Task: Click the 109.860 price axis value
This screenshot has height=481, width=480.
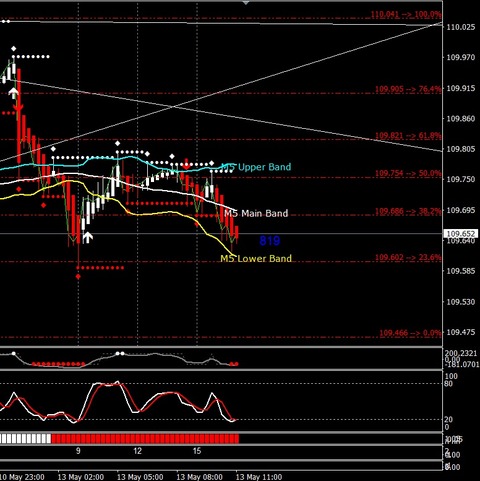Action: click(x=461, y=119)
